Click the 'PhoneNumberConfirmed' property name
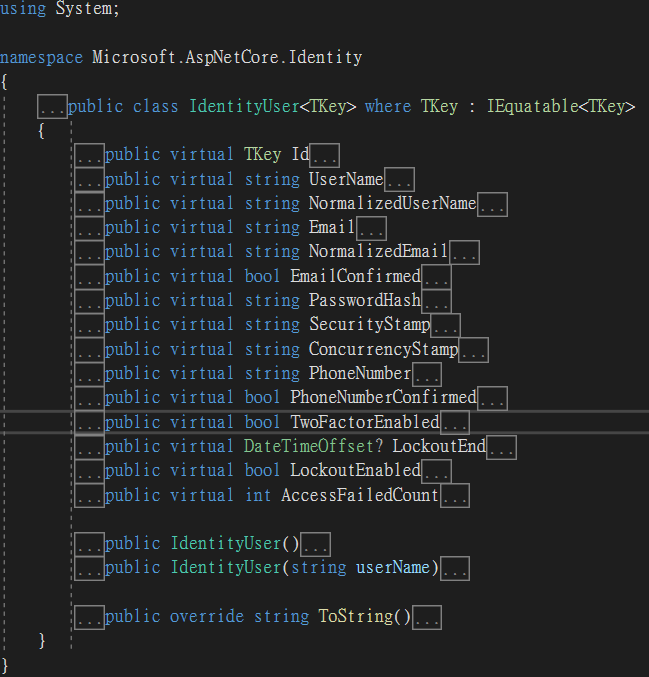 coord(383,398)
